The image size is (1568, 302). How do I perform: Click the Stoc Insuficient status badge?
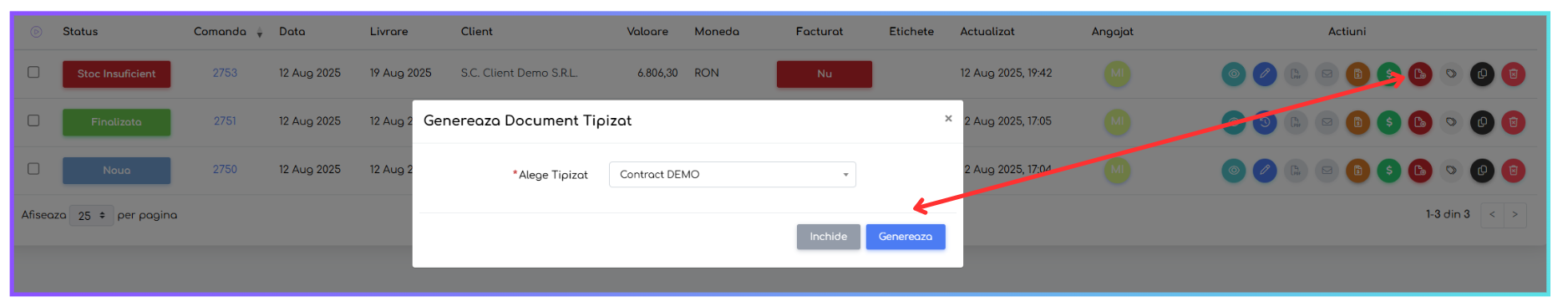[x=116, y=74]
